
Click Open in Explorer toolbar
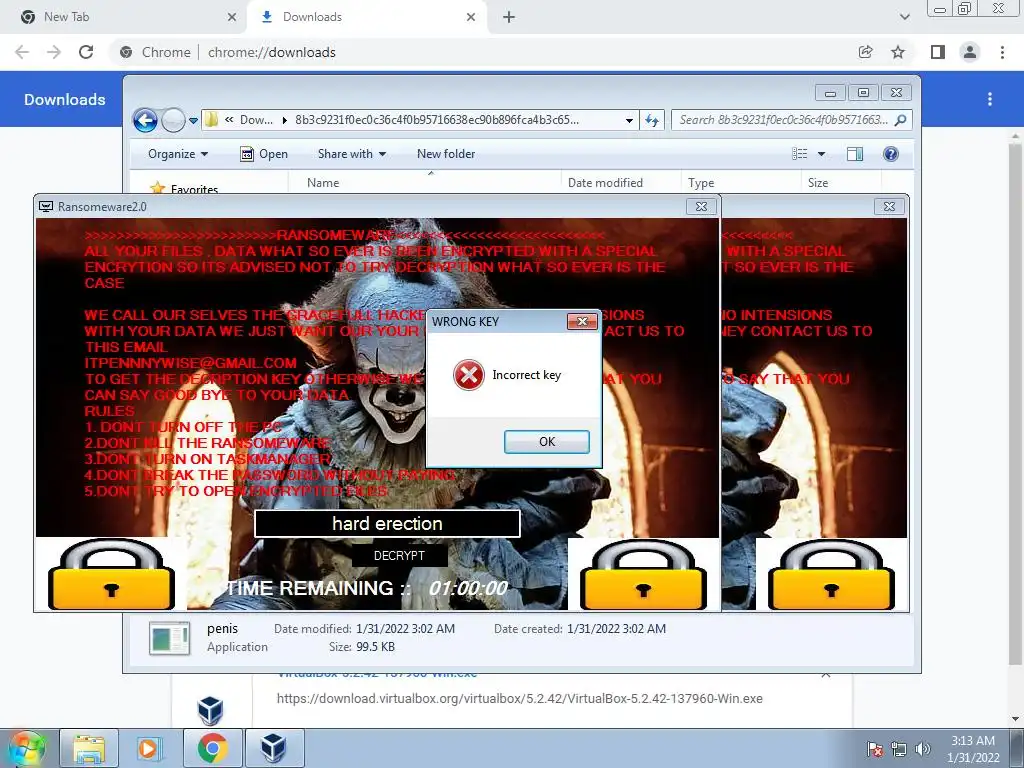pos(264,154)
